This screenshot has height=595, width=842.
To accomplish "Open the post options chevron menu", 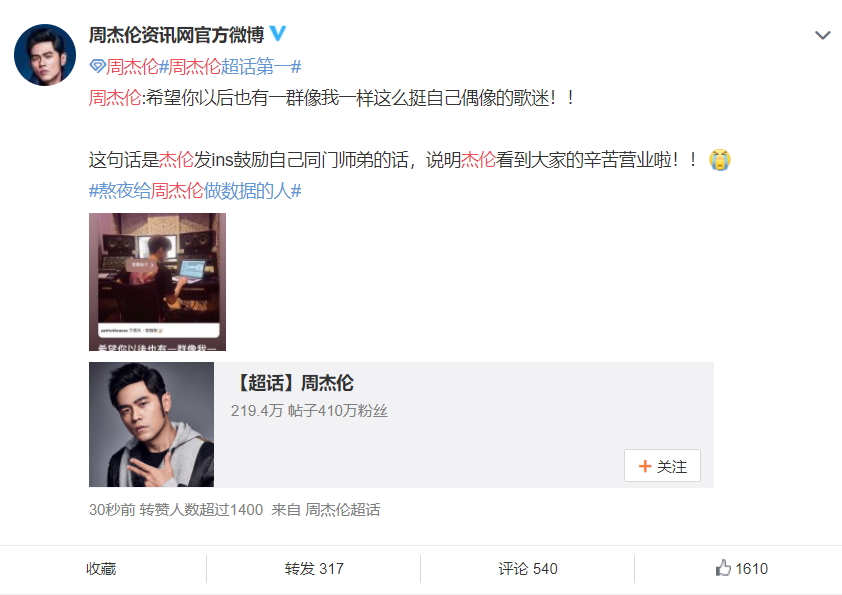I will 823,35.
